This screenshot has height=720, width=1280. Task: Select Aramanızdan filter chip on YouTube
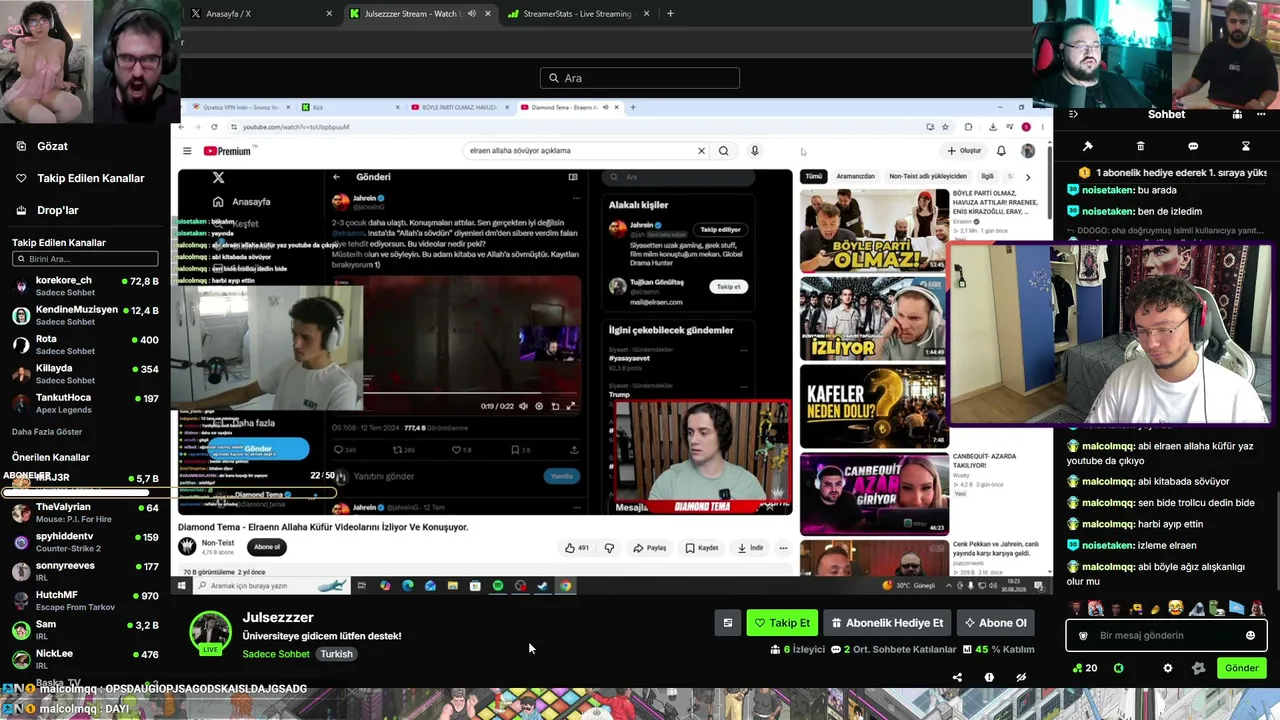pos(855,177)
